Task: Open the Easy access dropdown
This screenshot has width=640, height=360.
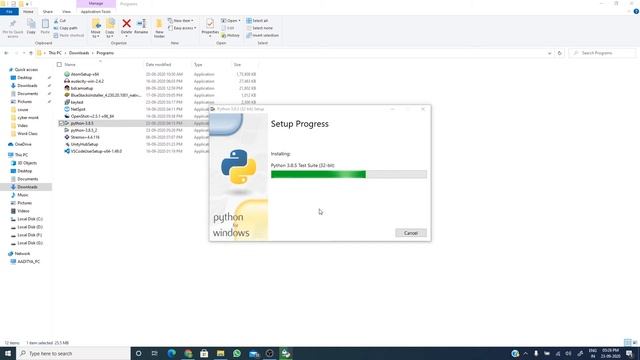Action: click(x=182, y=28)
